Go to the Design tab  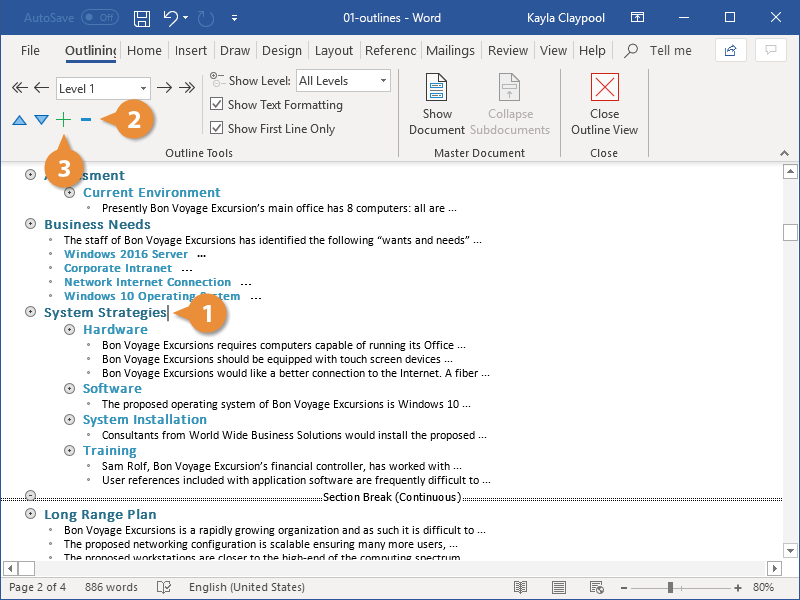coord(282,51)
